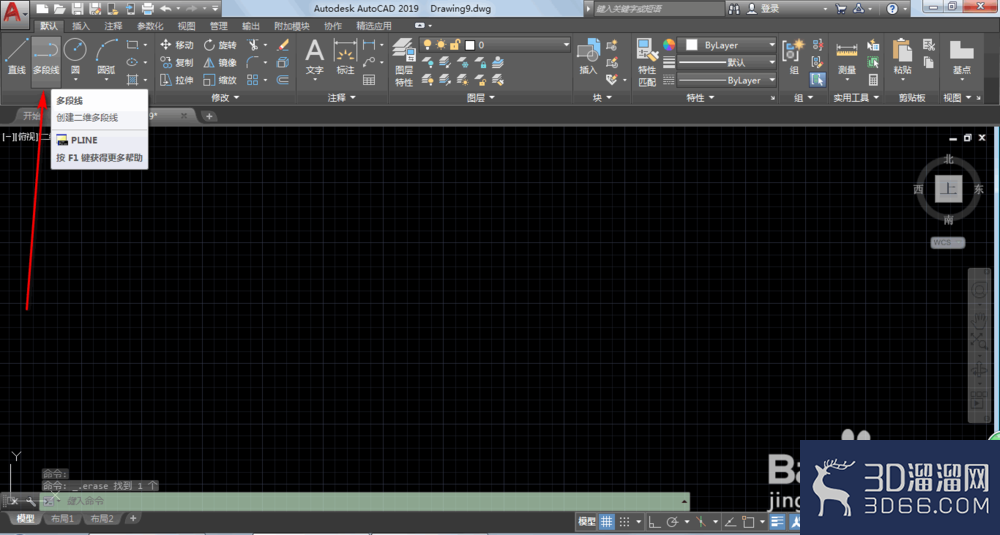The image size is (1000, 535).
Task: Switch to the 视图 ribbon tab
Action: coord(186,26)
